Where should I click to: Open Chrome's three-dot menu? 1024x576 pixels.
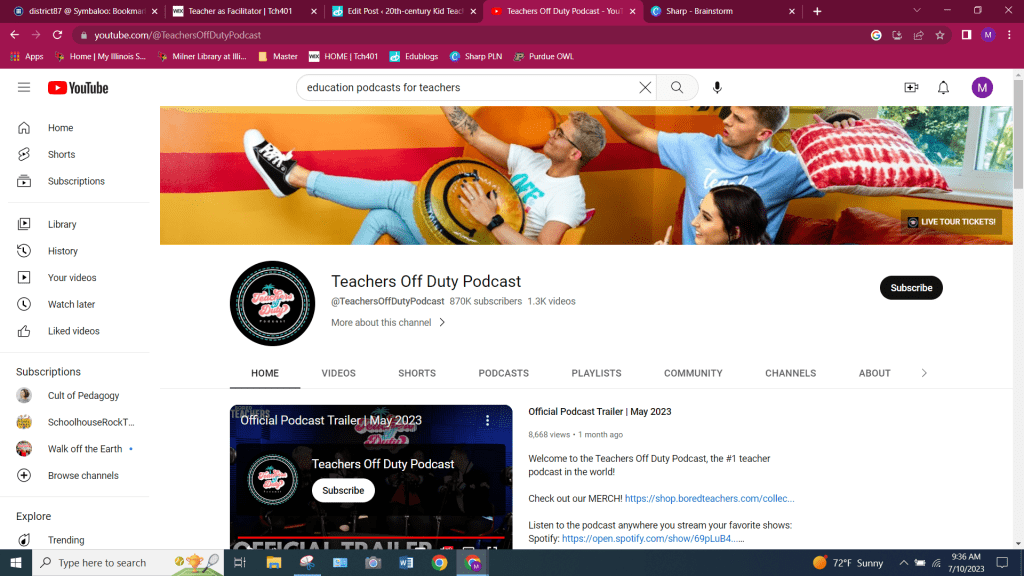[1009, 35]
